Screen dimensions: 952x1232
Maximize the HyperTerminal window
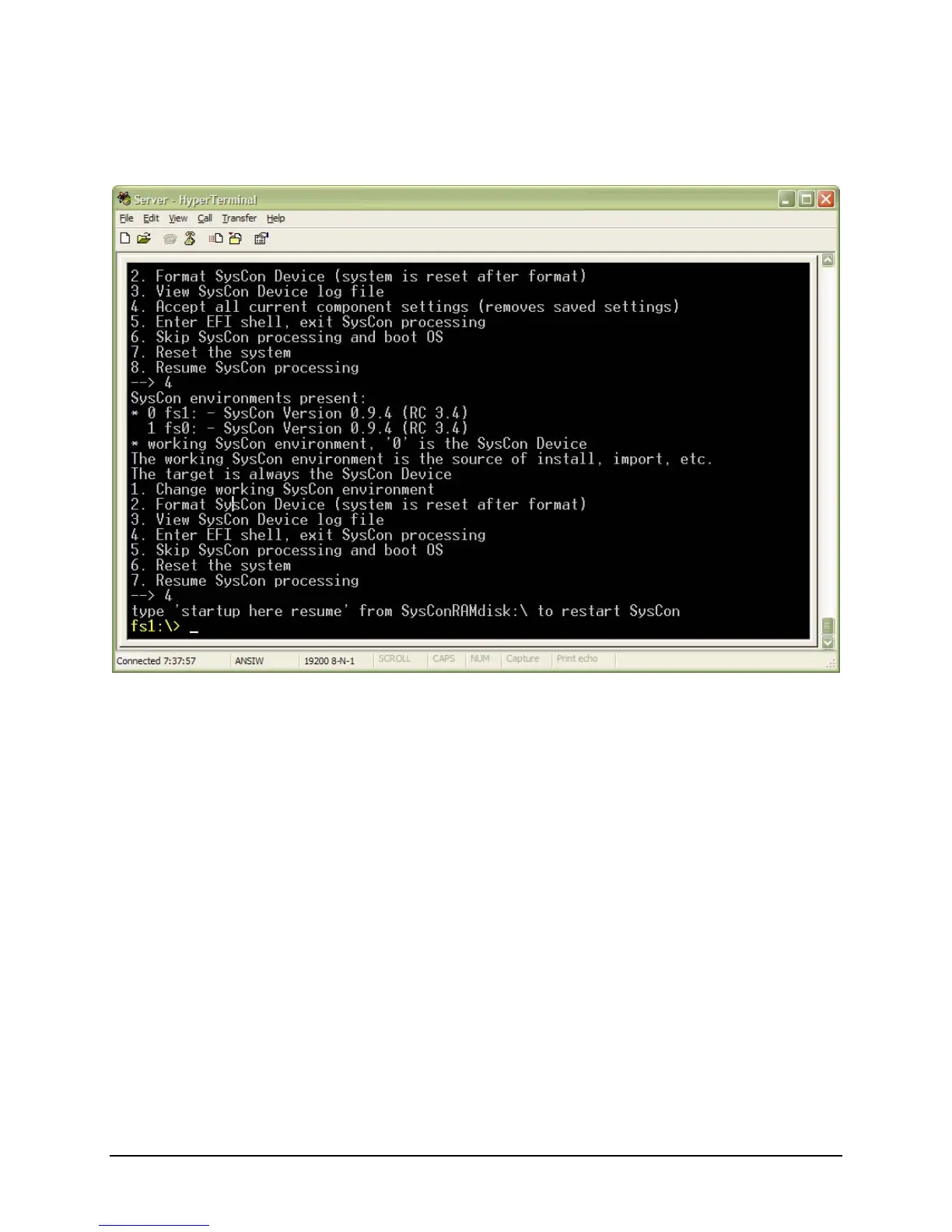807,199
